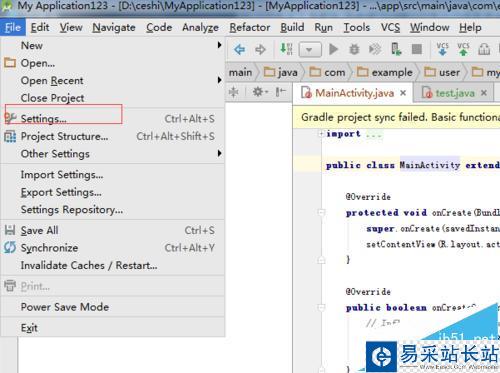500x373 pixels.
Task: Click the user breadcrumb folder
Action: click(442, 72)
